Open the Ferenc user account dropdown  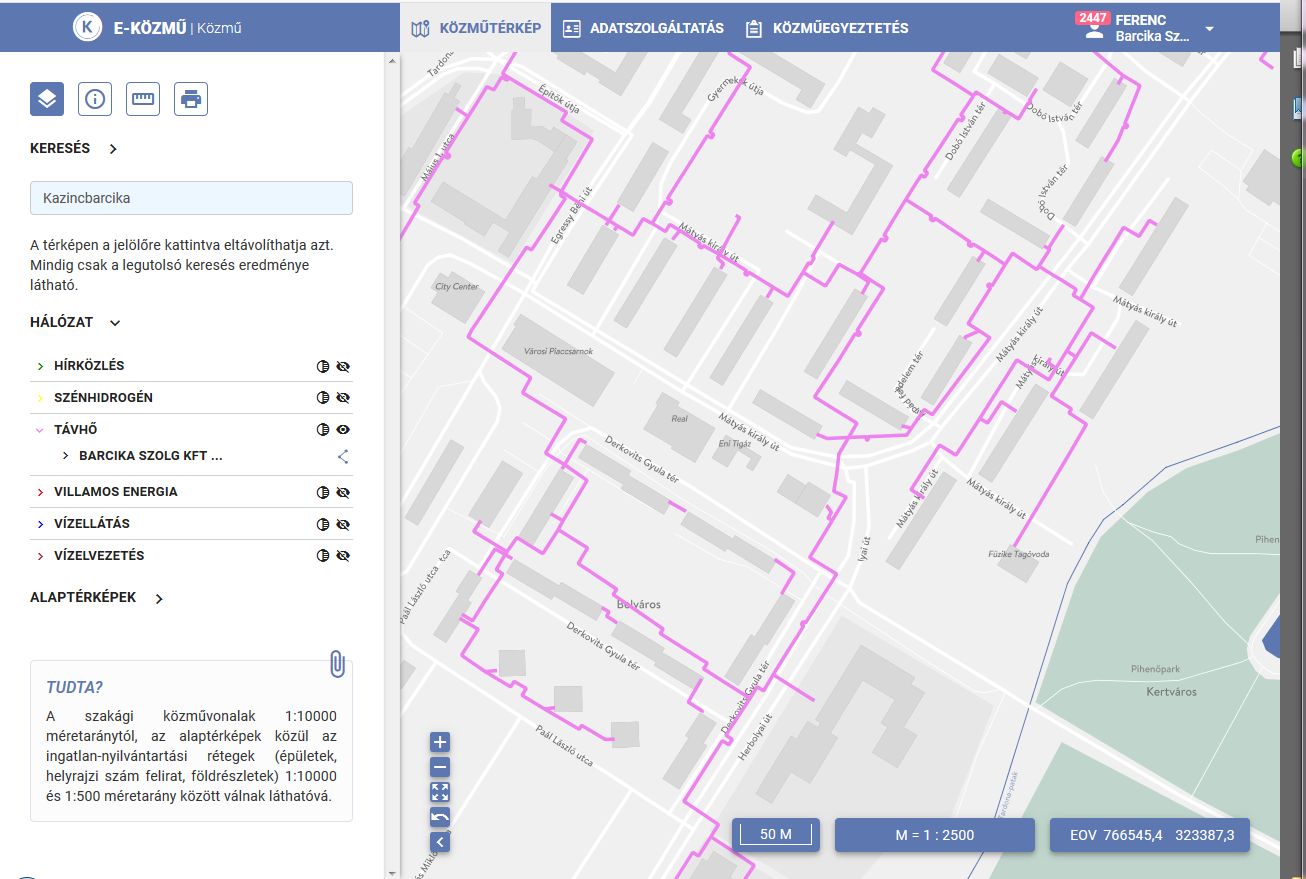1209,29
